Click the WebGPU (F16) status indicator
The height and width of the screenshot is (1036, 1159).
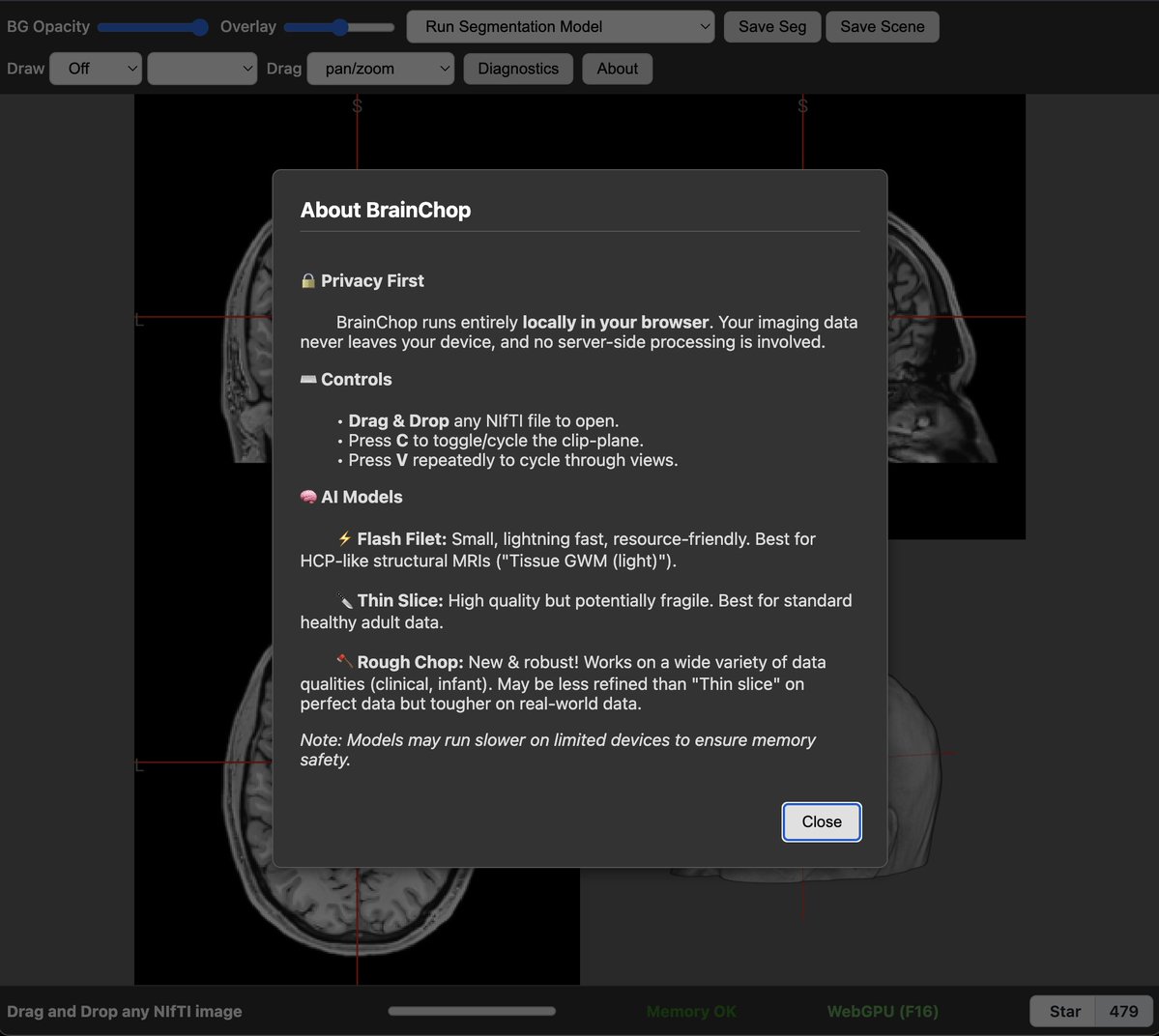click(x=882, y=1011)
